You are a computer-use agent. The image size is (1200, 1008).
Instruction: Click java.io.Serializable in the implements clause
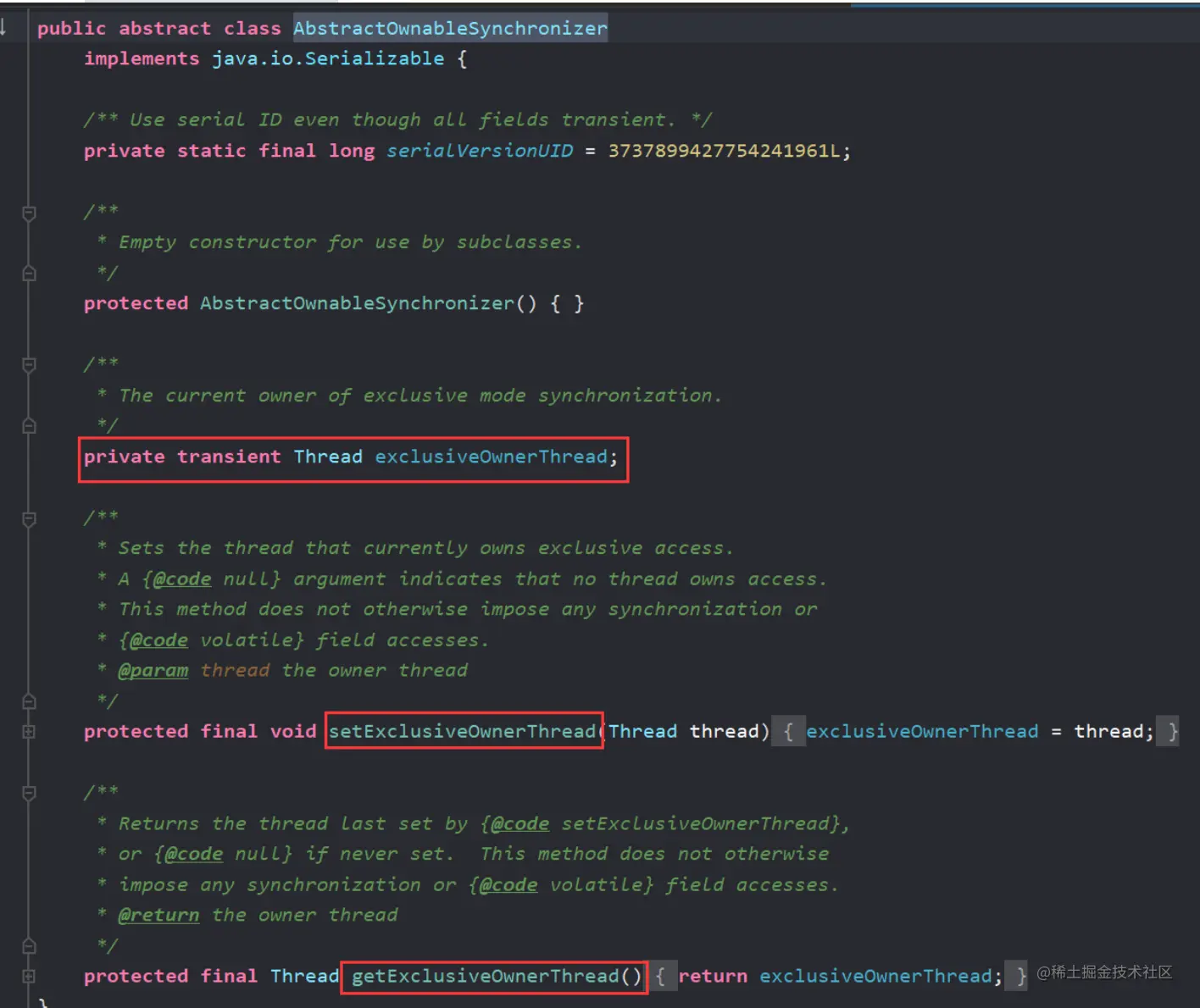328,58
